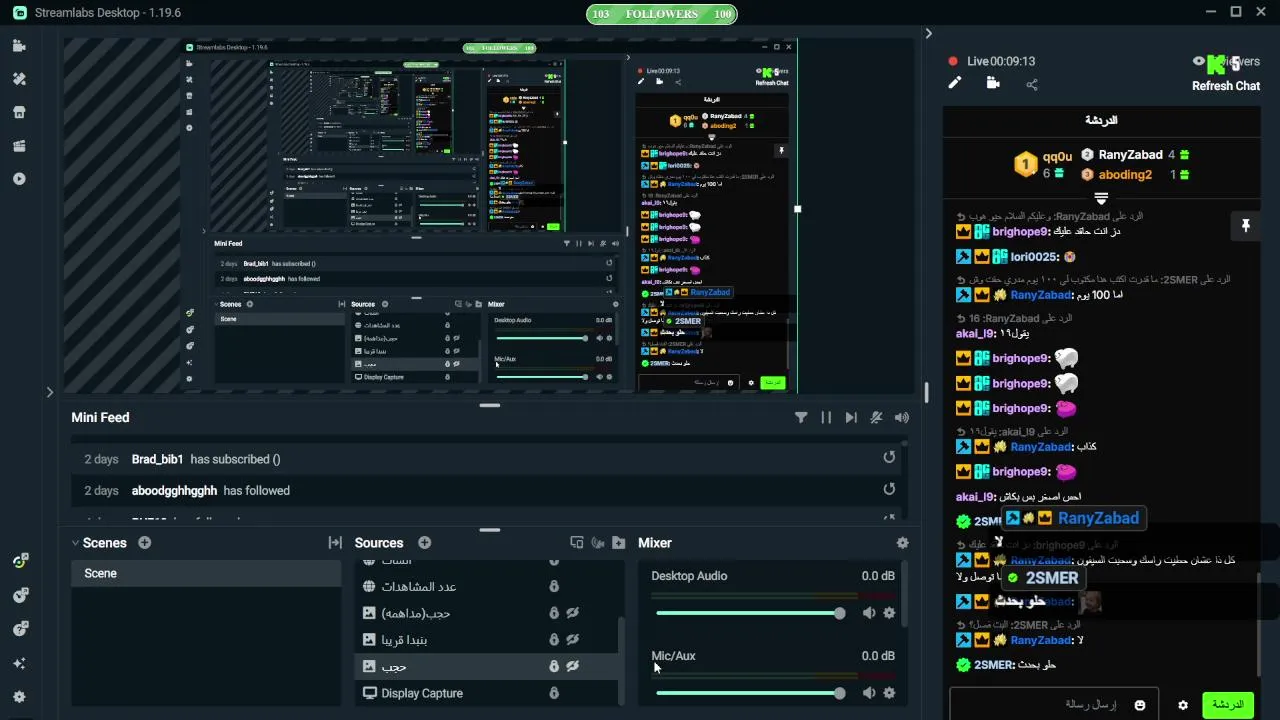Open the emoji picker in chat box
The height and width of the screenshot is (720, 1280).
[1139, 705]
